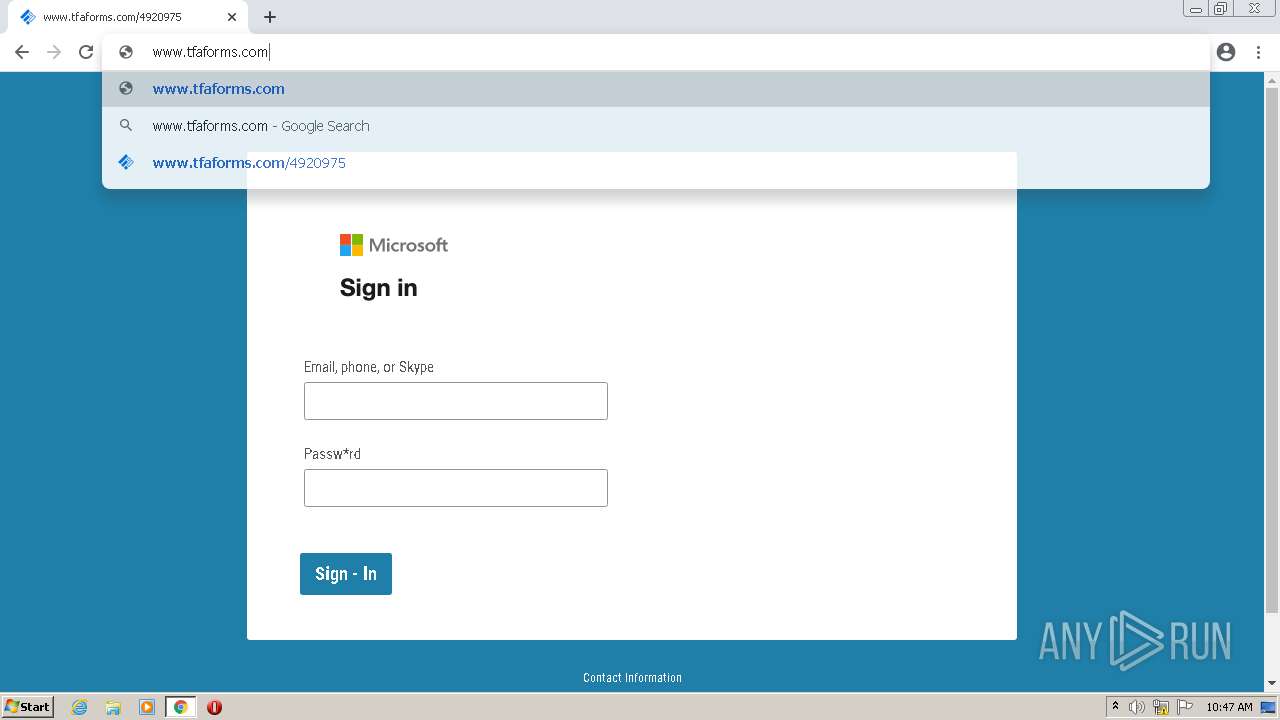Focus the Passw*rd input field
1280x720 pixels.
pos(456,488)
